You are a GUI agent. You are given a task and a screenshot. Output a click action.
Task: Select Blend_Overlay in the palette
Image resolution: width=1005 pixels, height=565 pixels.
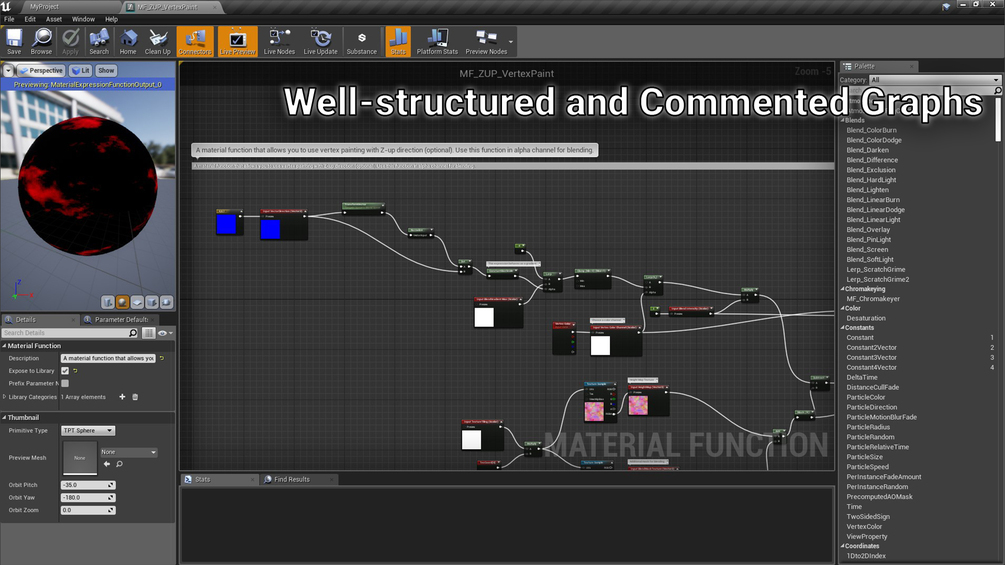click(x=868, y=229)
